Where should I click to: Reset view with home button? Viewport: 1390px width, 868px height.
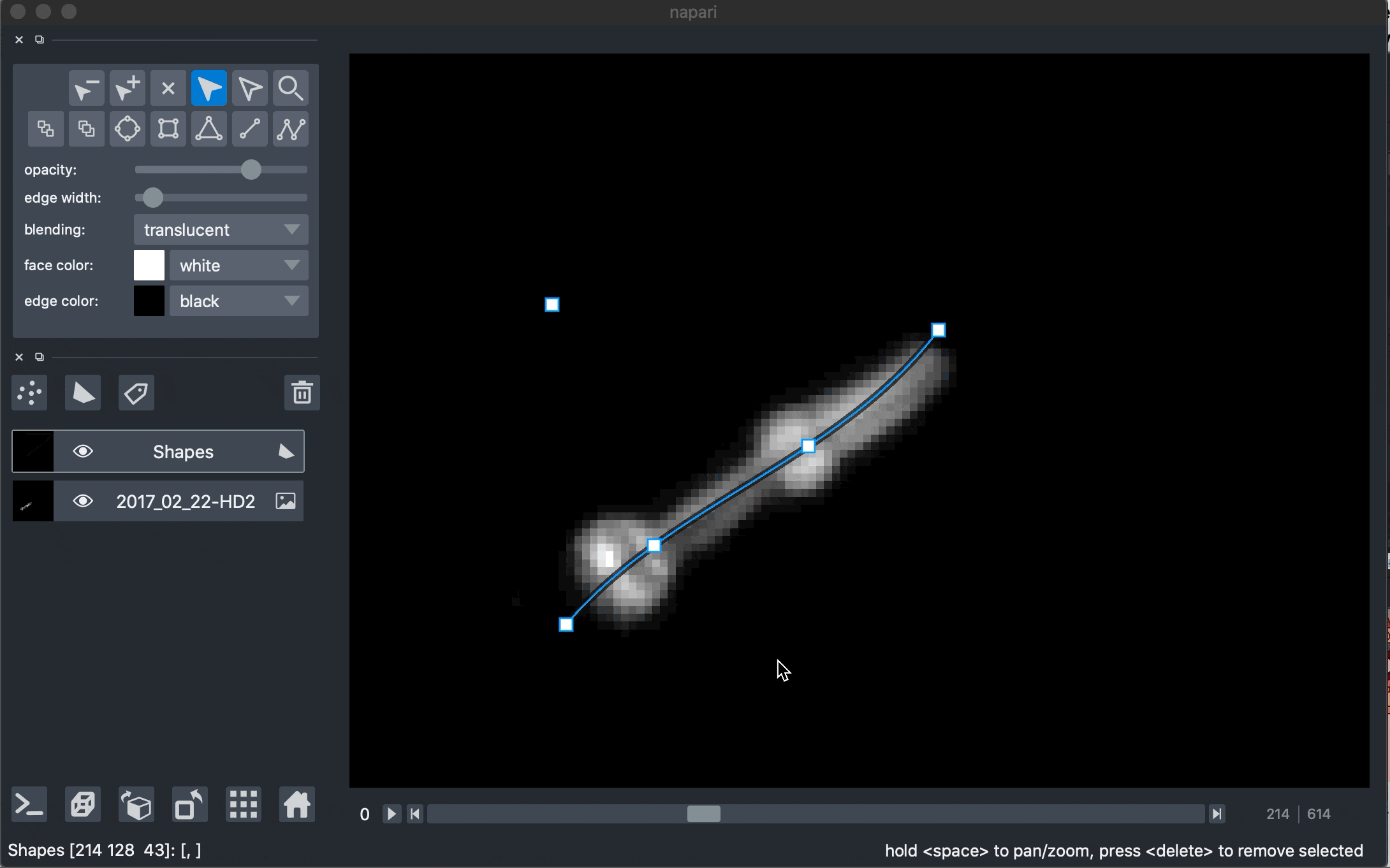[x=297, y=804]
